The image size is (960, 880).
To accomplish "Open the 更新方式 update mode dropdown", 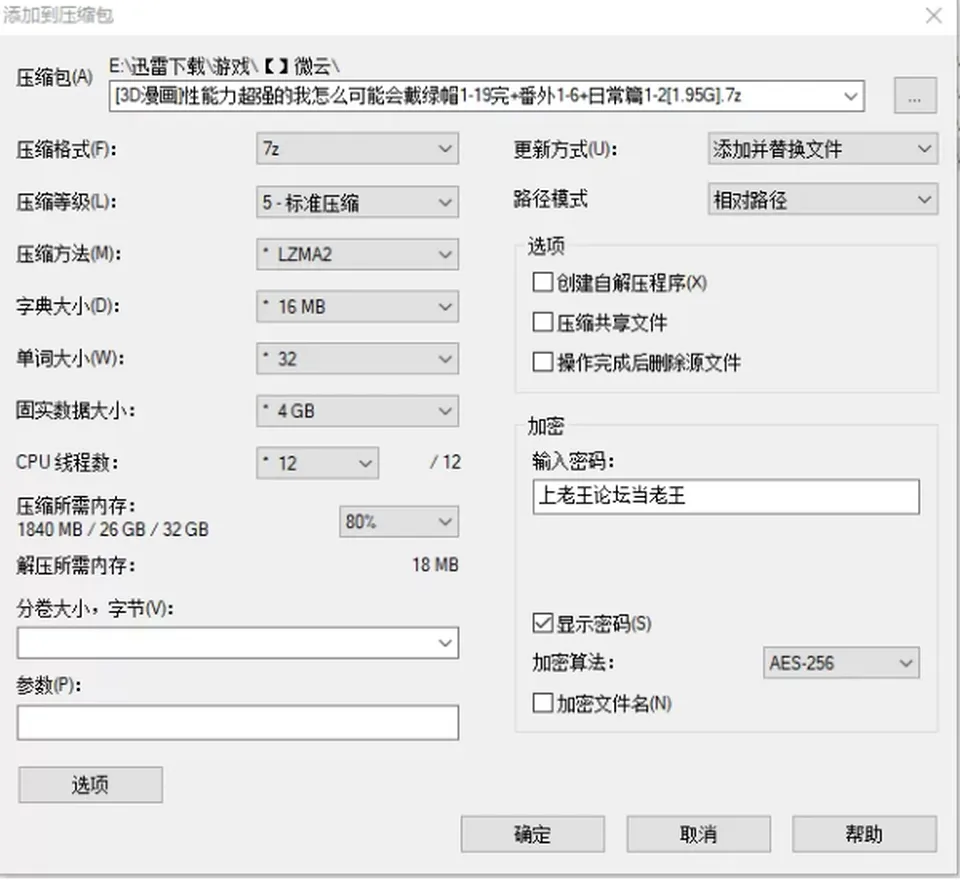I will 823,149.
